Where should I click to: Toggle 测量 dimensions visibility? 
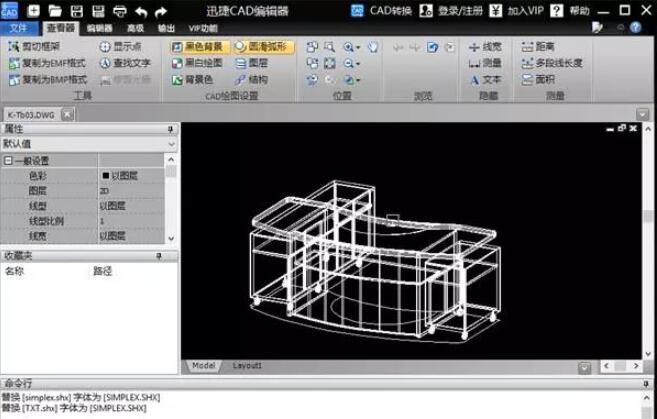click(x=485, y=63)
